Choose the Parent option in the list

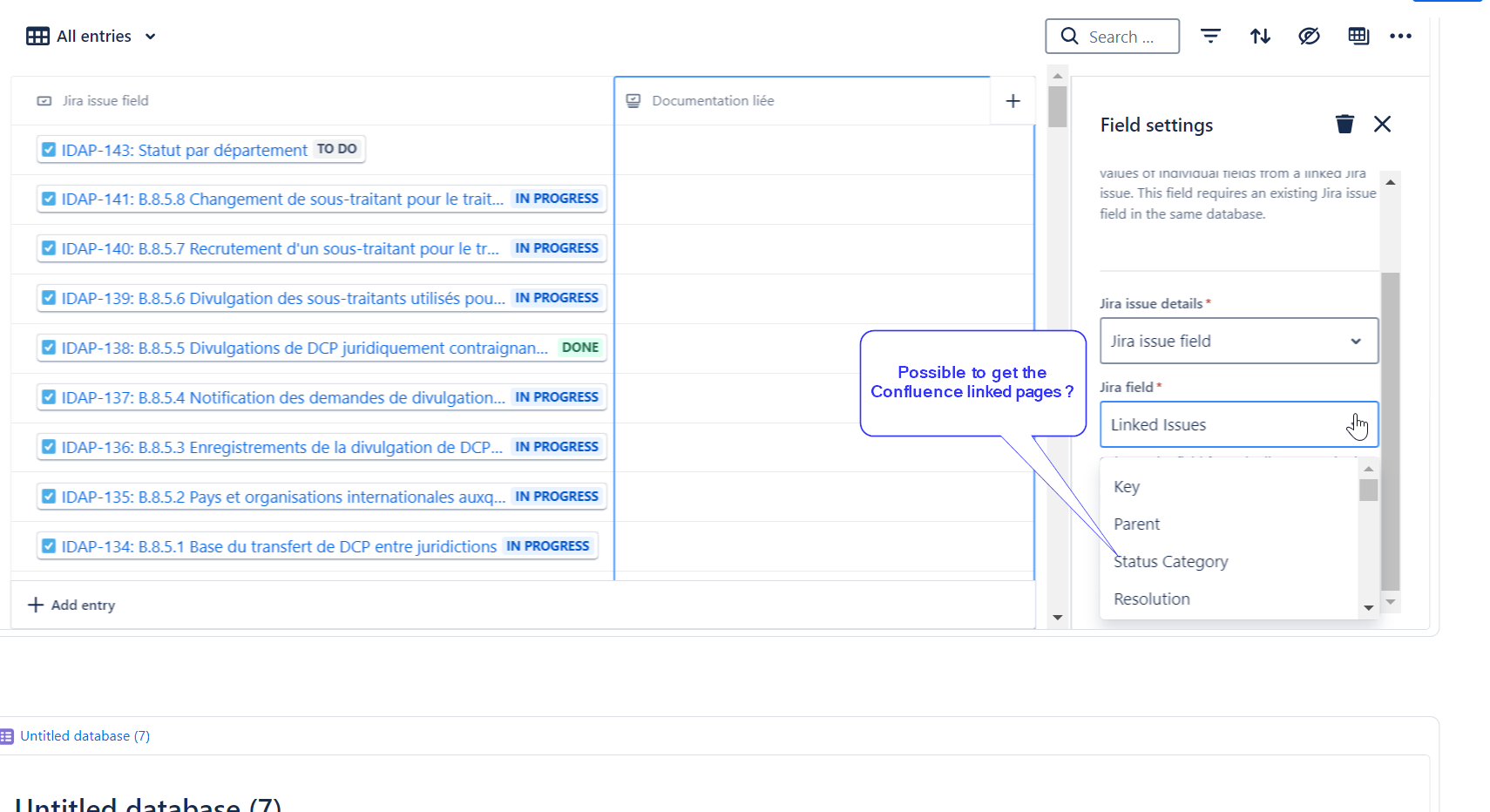[1136, 524]
